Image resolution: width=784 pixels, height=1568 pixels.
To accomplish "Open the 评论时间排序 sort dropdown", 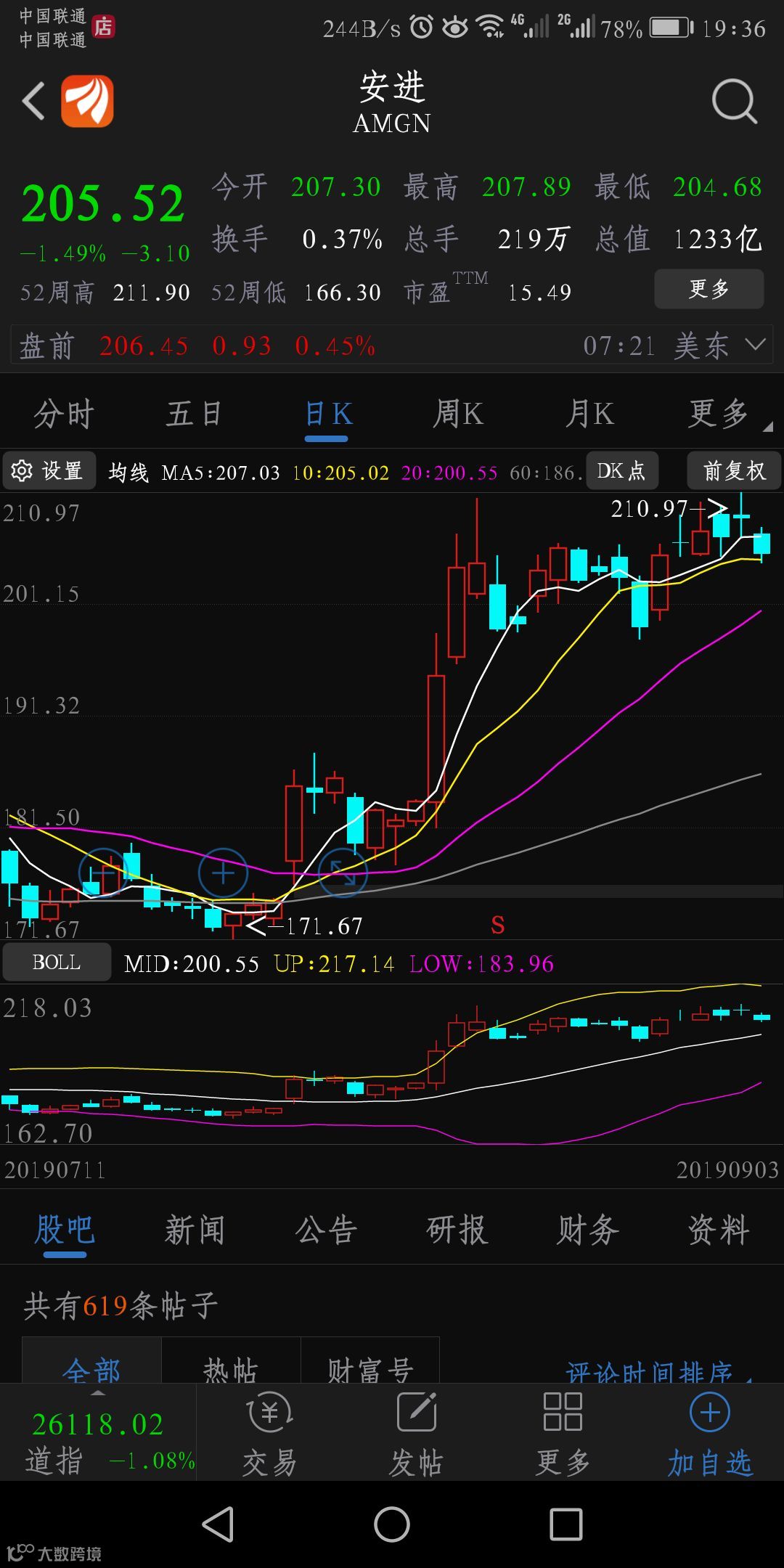I will coord(659,1371).
